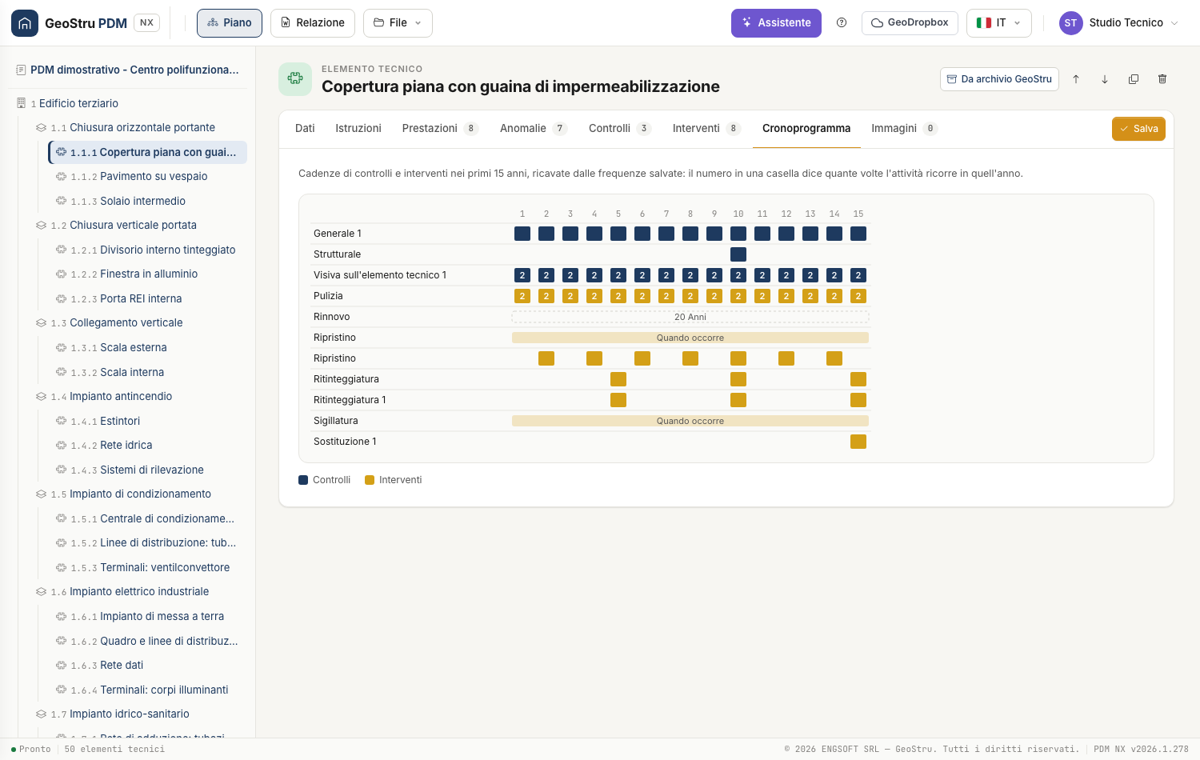Open the IT language selector
Viewport: 1200px width, 760px height.
(998, 23)
